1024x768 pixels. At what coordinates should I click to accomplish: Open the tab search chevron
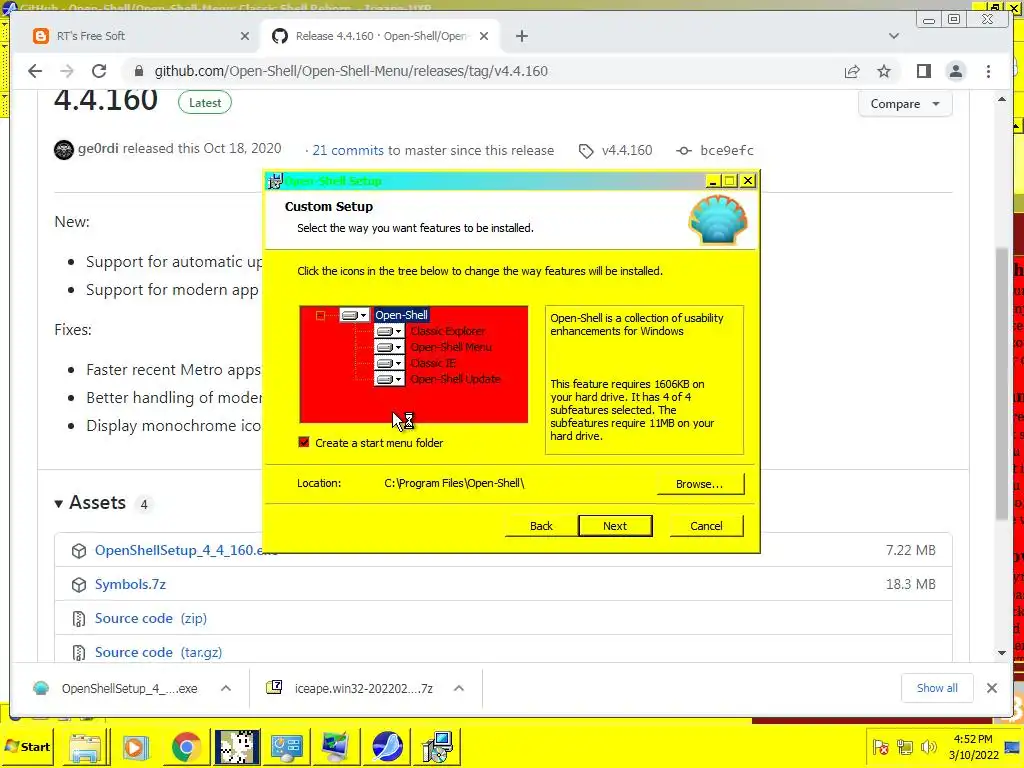coord(894,36)
